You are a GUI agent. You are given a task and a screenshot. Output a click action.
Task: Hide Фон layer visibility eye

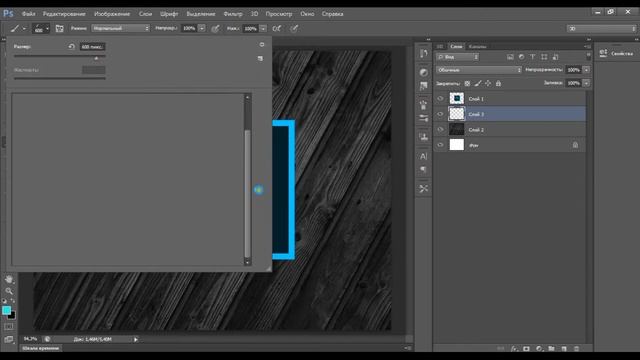(x=440, y=145)
